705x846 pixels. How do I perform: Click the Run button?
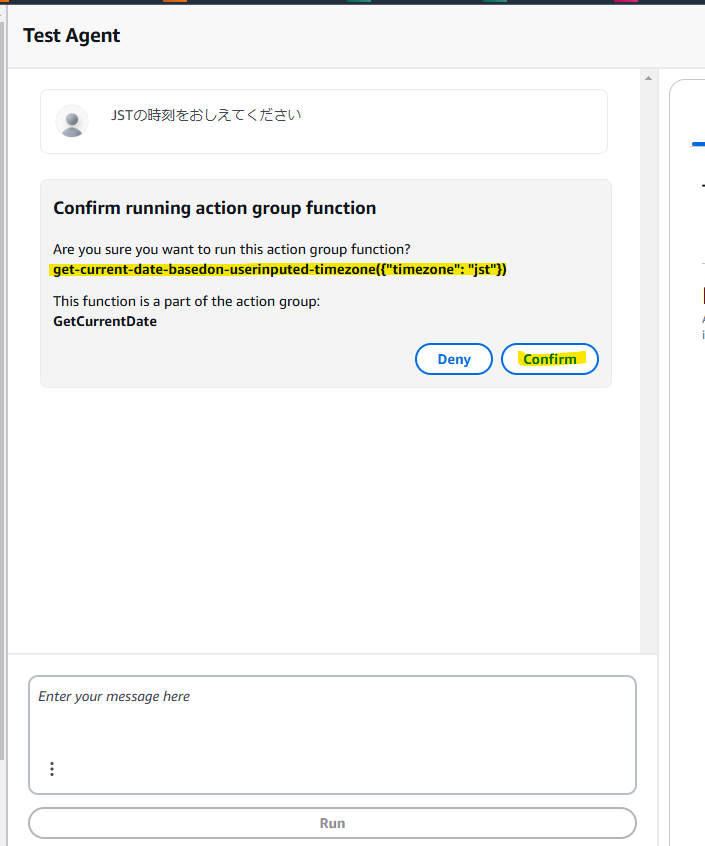click(332, 823)
